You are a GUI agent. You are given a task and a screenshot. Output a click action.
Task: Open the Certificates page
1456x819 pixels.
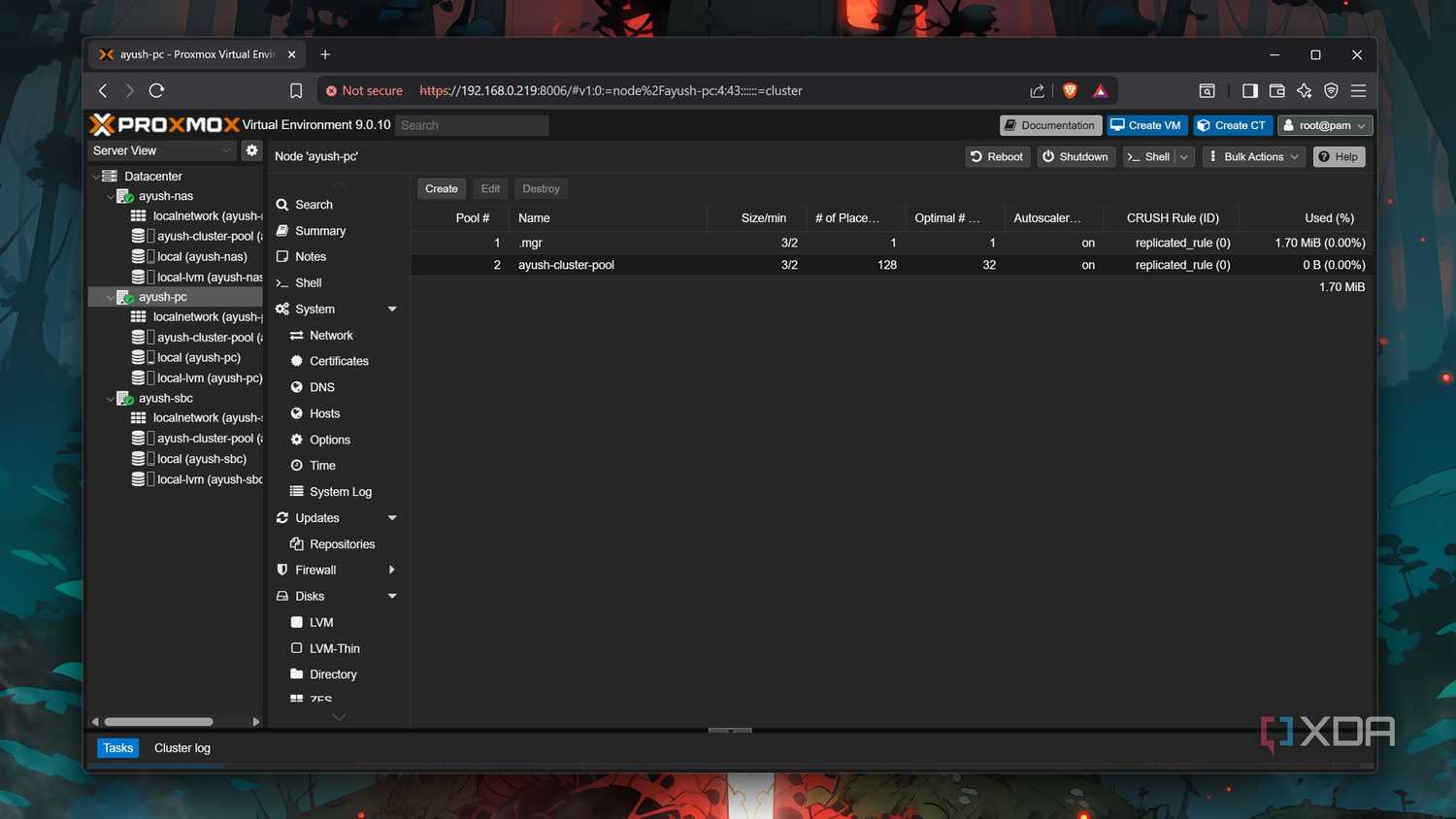click(x=339, y=361)
